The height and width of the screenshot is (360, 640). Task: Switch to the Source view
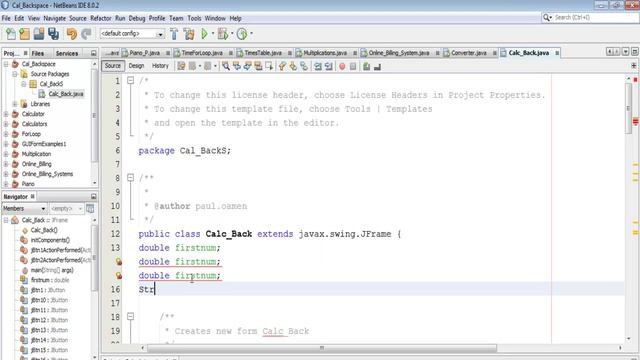(113, 66)
